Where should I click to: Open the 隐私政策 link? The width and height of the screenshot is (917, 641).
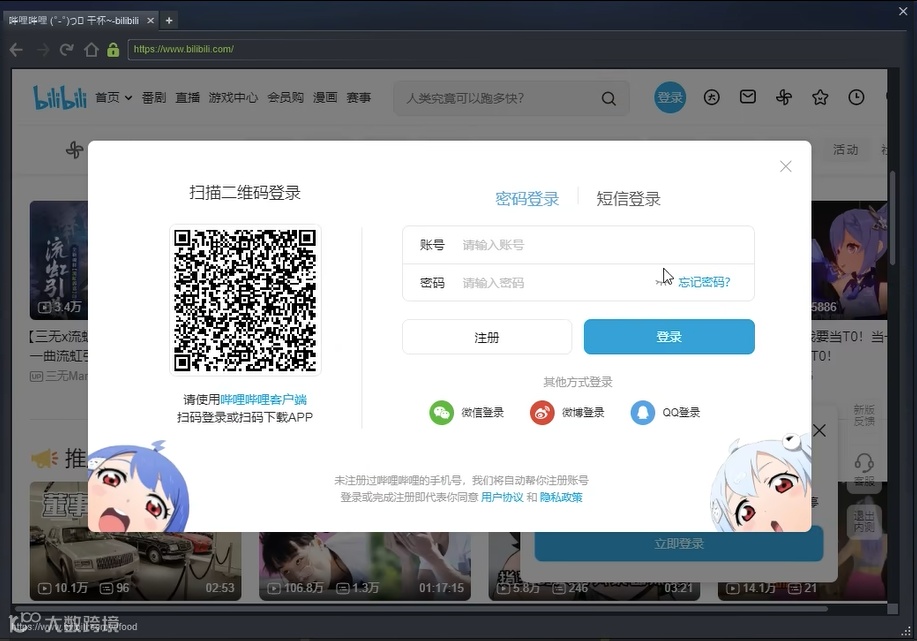tap(561, 497)
